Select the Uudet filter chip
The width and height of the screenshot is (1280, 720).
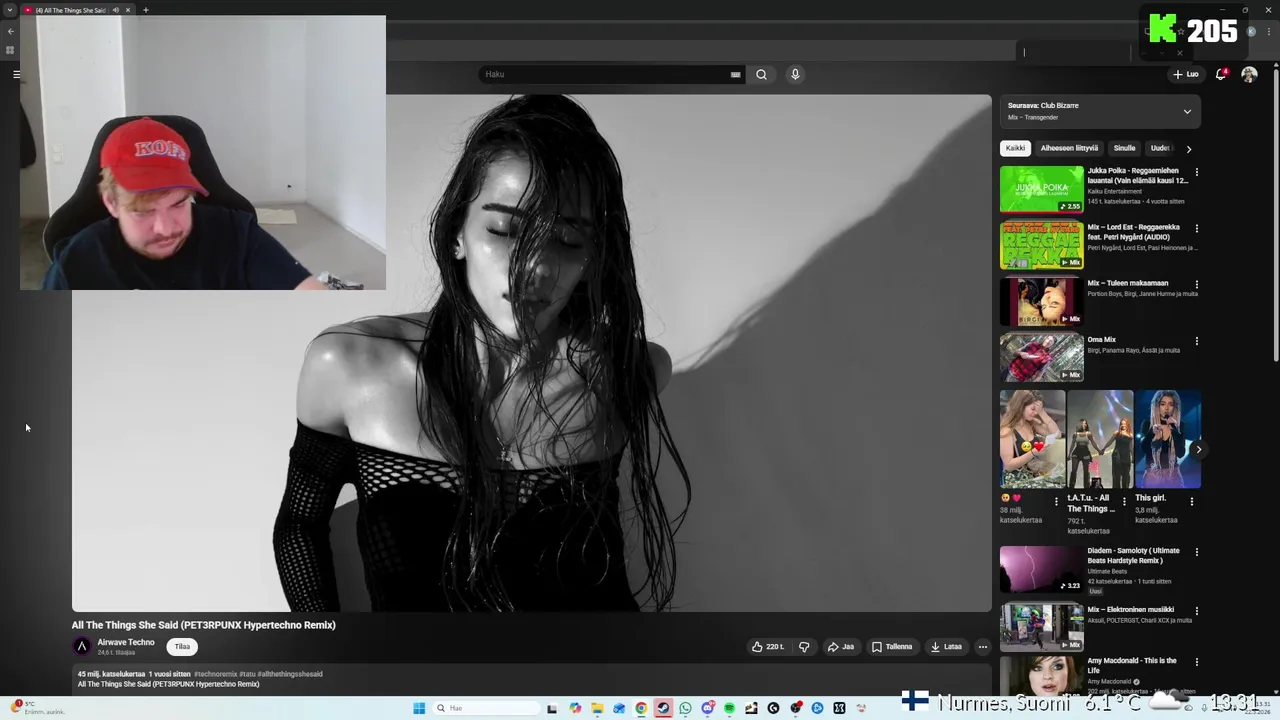tap(1160, 148)
